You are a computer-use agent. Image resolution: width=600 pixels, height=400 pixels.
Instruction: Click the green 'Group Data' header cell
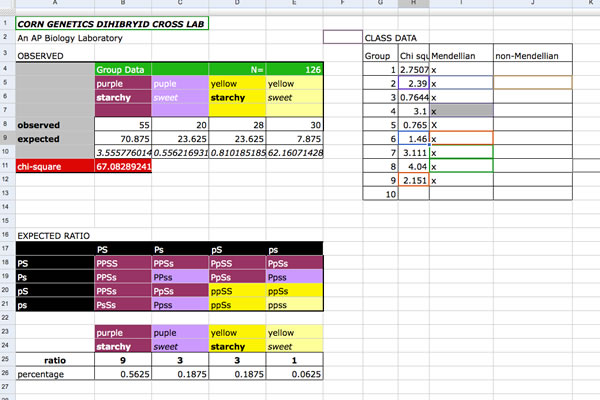[x=123, y=70]
